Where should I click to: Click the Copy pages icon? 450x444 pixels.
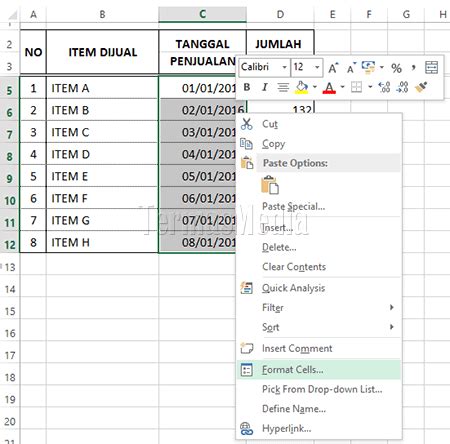tap(247, 144)
